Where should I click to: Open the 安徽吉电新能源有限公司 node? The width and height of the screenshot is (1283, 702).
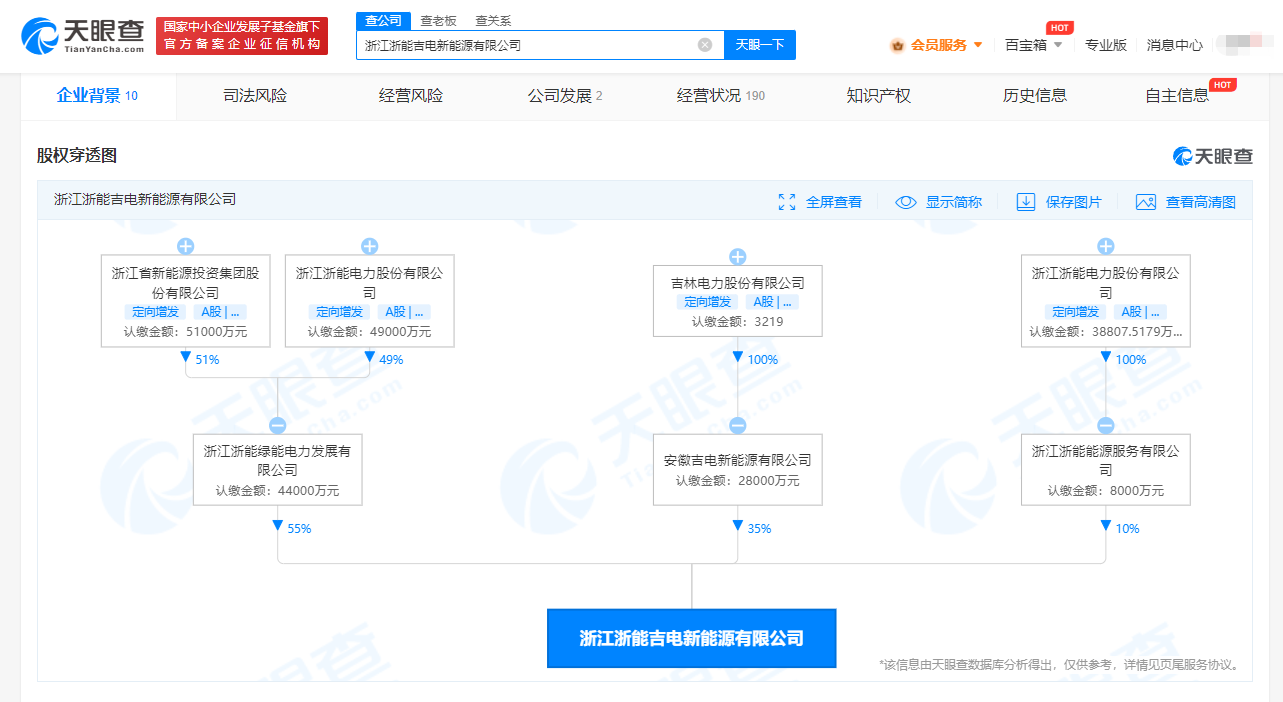[737, 470]
